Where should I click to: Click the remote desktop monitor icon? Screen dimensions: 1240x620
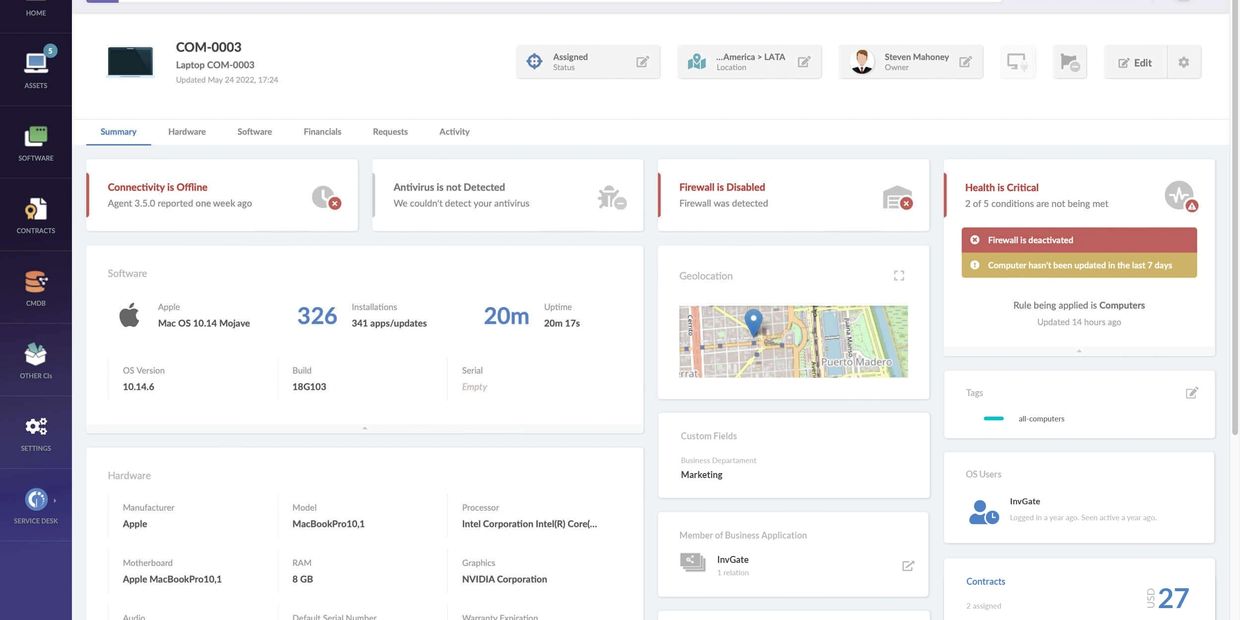[1018, 62]
